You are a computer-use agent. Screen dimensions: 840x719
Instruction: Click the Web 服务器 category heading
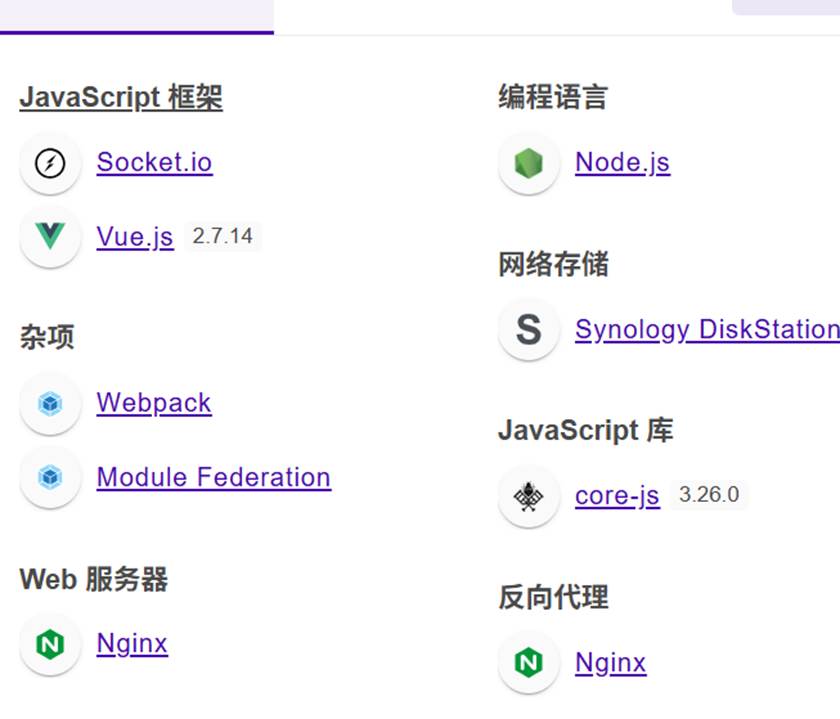click(x=94, y=579)
